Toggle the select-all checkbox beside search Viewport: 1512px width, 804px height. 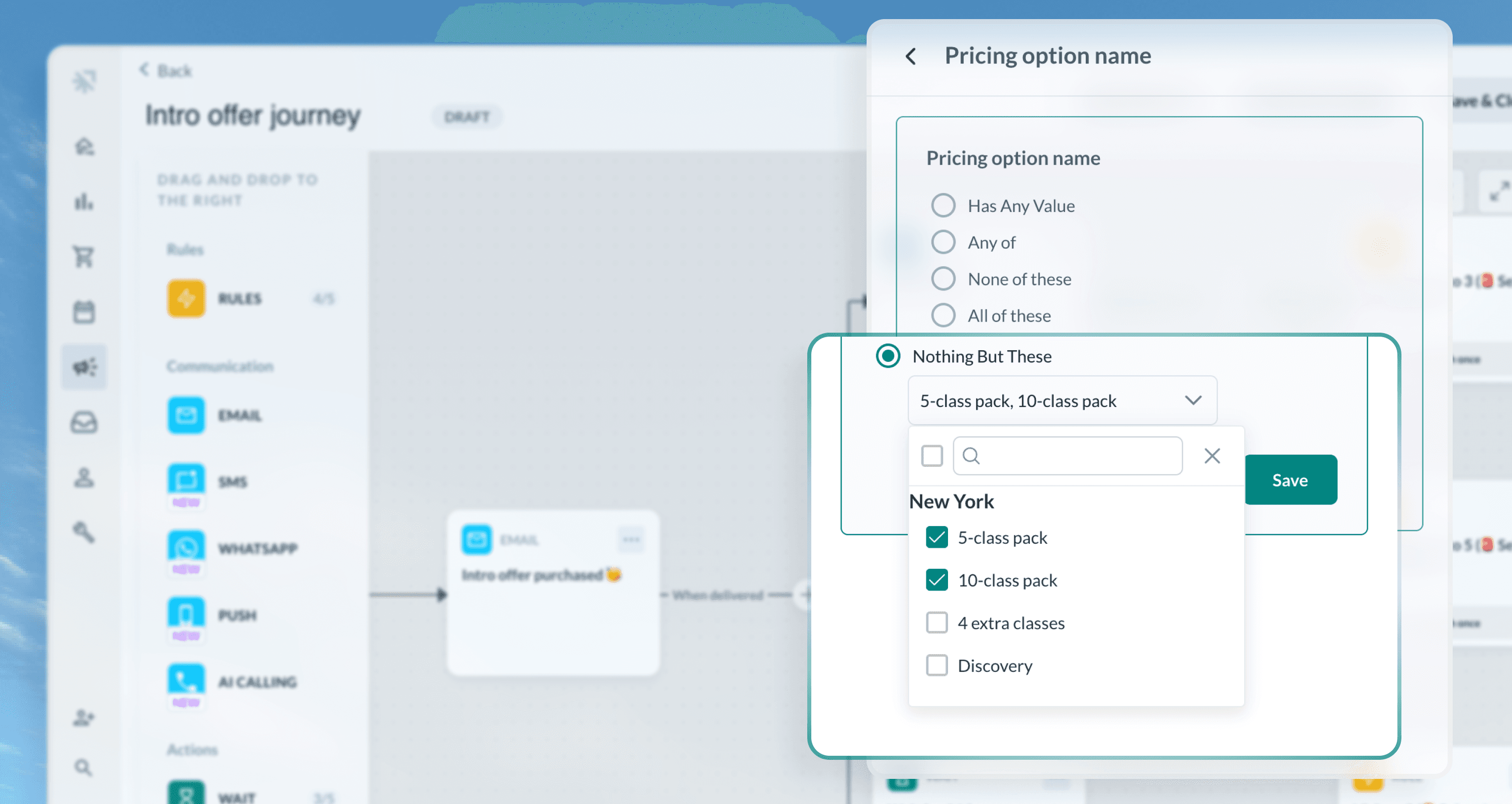(931, 455)
